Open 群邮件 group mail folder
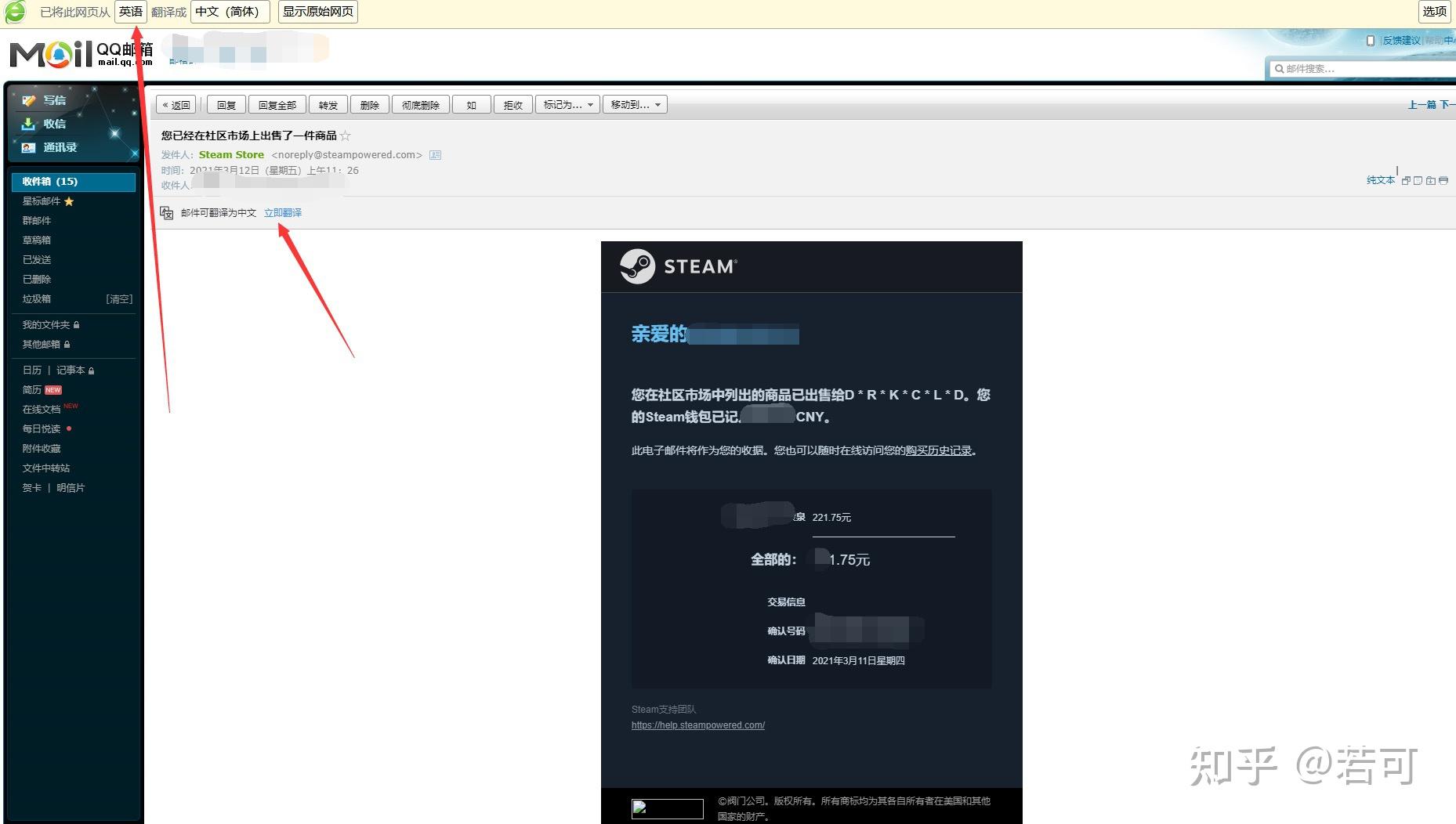Image resolution: width=1456 pixels, height=824 pixels. [37, 221]
